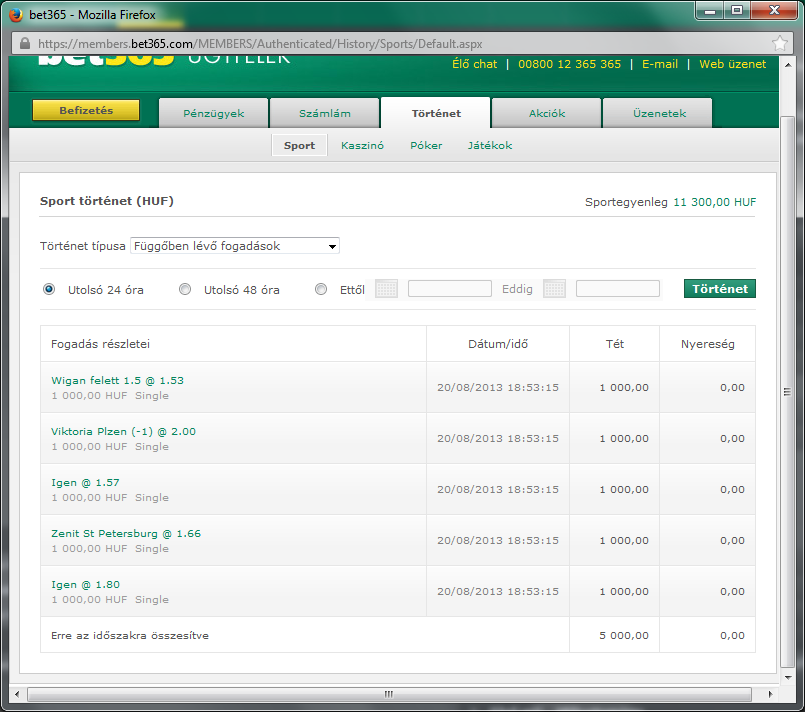Click the horizontal scrollbar right arrow
805x712 pixels.
click(x=771, y=695)
